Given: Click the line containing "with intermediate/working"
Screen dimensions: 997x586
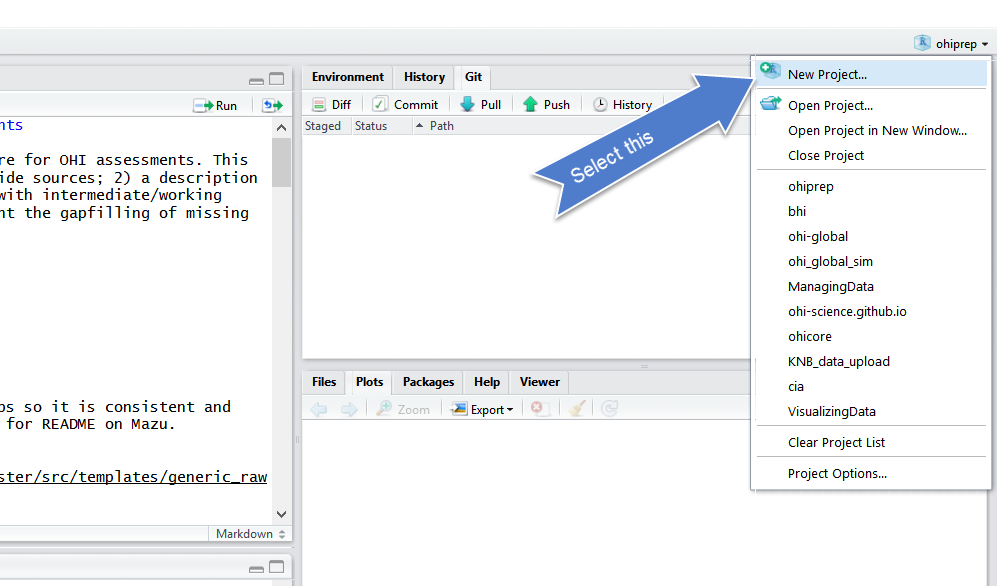Looking at the screenshot, I should pos(111,195).
